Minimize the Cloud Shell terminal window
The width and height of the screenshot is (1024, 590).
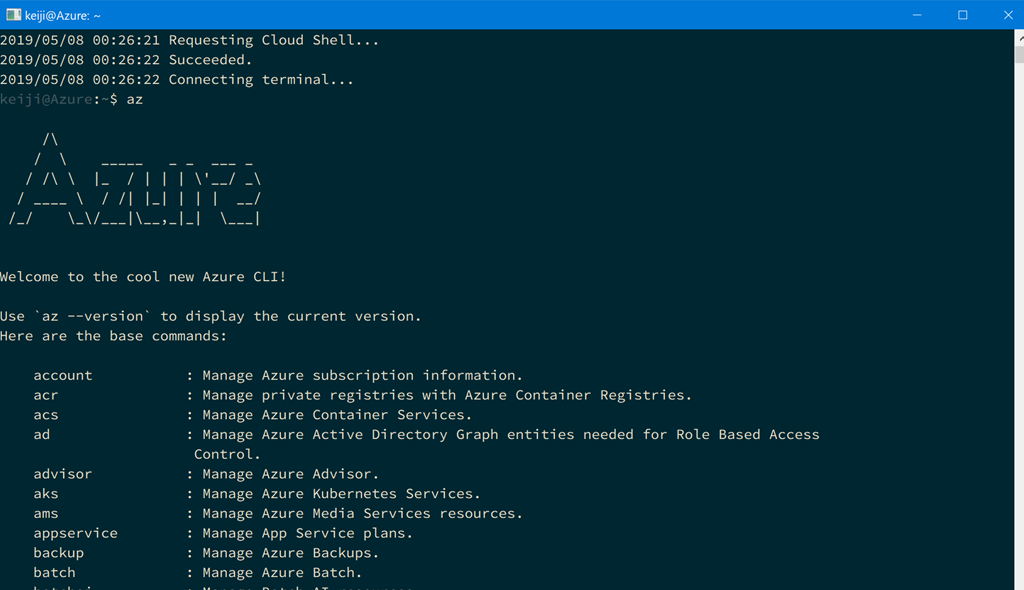click(x=917, y=15)
